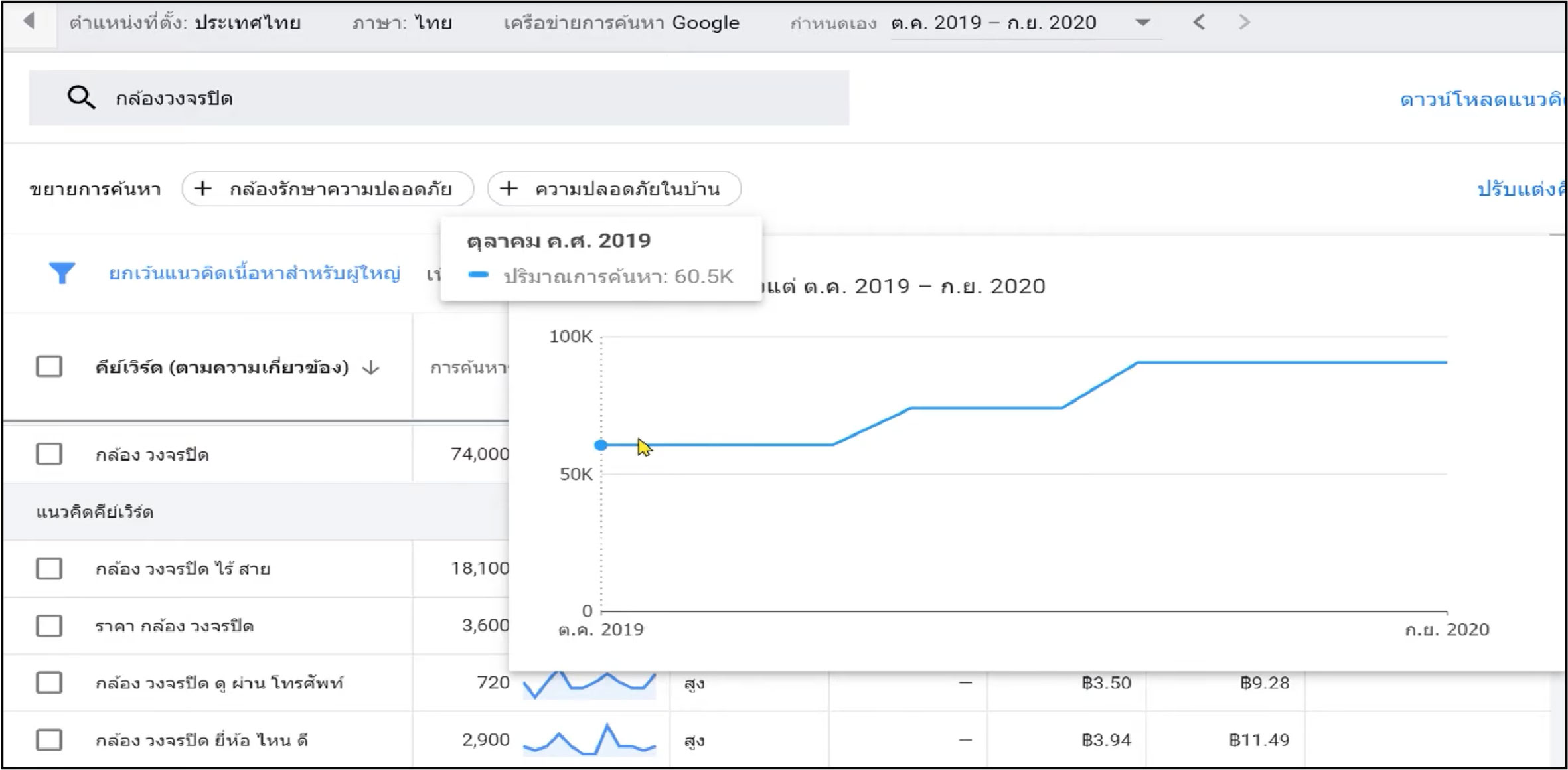Click search volume 3,600 cell

[485, 625]
